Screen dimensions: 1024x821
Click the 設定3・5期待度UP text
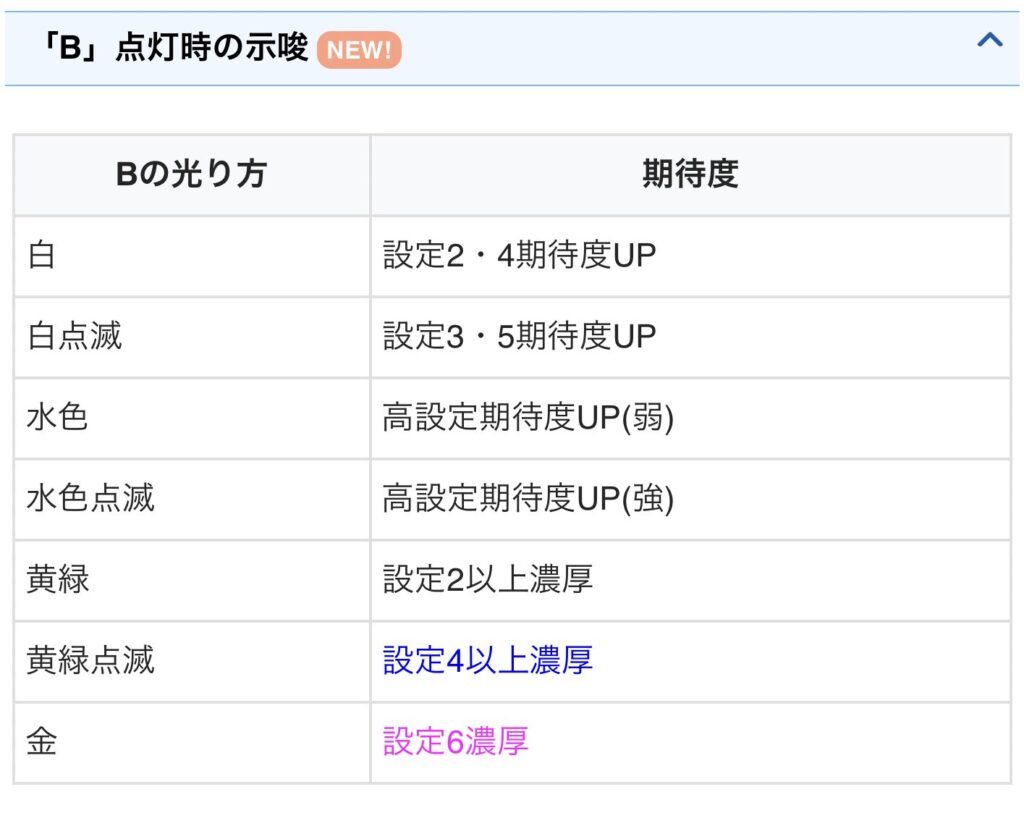point(519,337)
